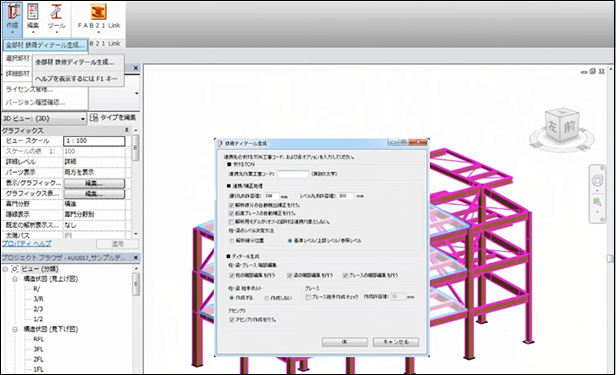Select the 2FL view in tree

[x=38, y=359]
